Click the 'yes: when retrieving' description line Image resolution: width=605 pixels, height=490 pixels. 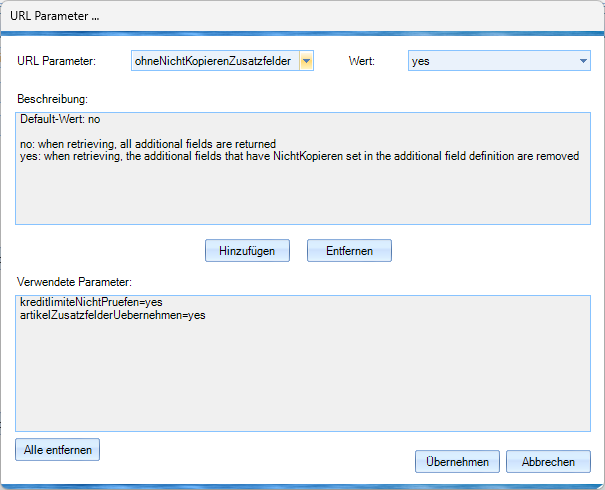[299, 157]
